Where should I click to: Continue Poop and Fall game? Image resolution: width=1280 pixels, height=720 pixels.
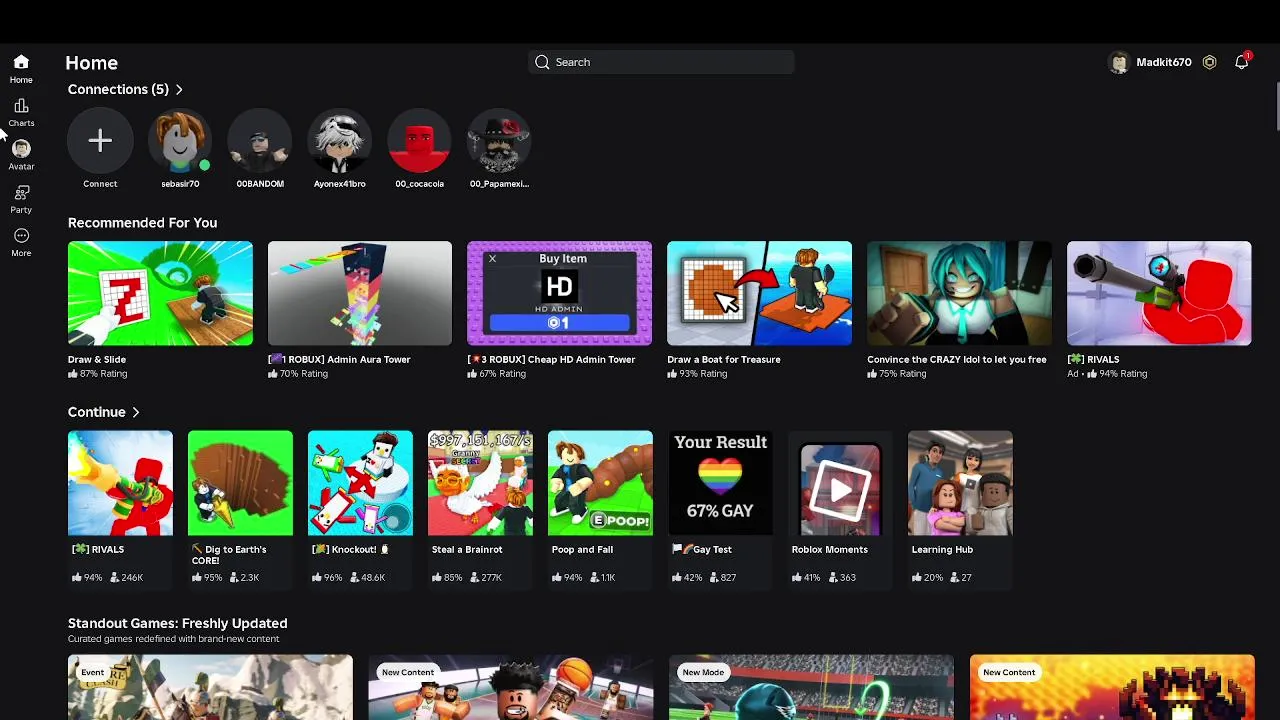point(600,483)
